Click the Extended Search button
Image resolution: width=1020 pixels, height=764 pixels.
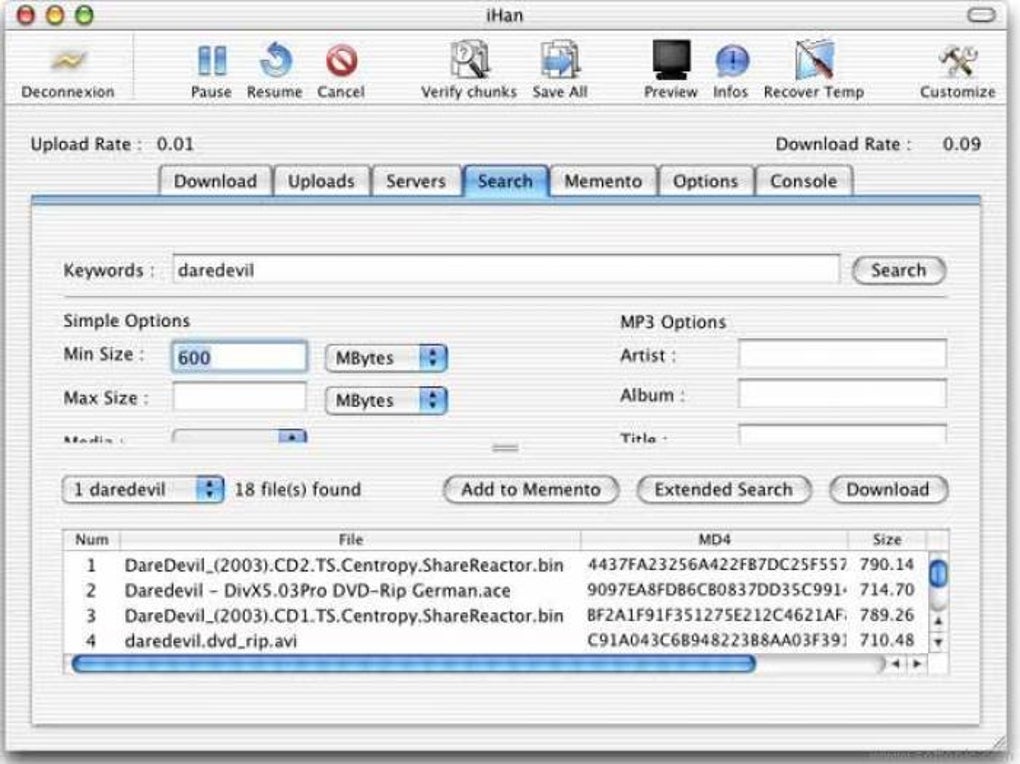coord(722,490)
